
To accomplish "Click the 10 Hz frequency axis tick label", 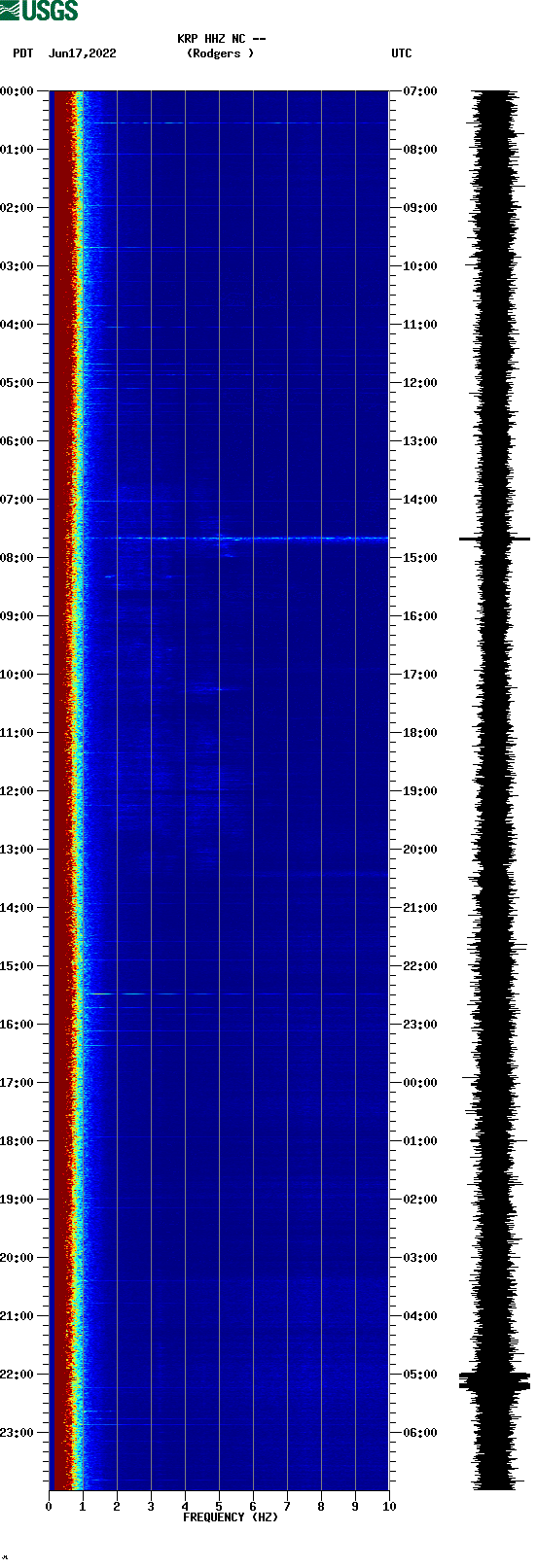I will (389, 1507).
